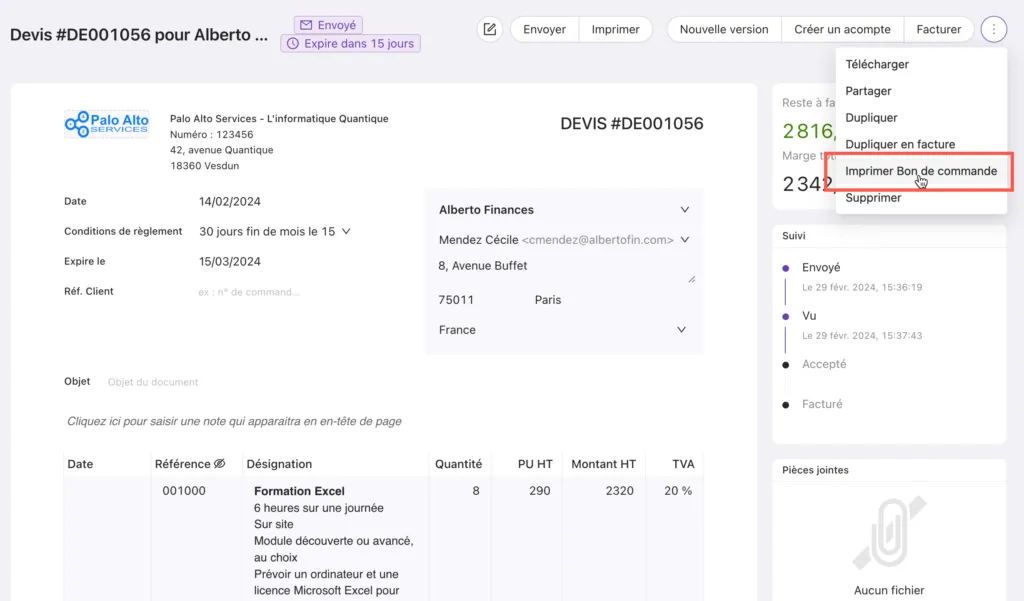This screenshot has height=601, width=1024.
Task: Click the Envoyer button
Action: pos(544,29)
